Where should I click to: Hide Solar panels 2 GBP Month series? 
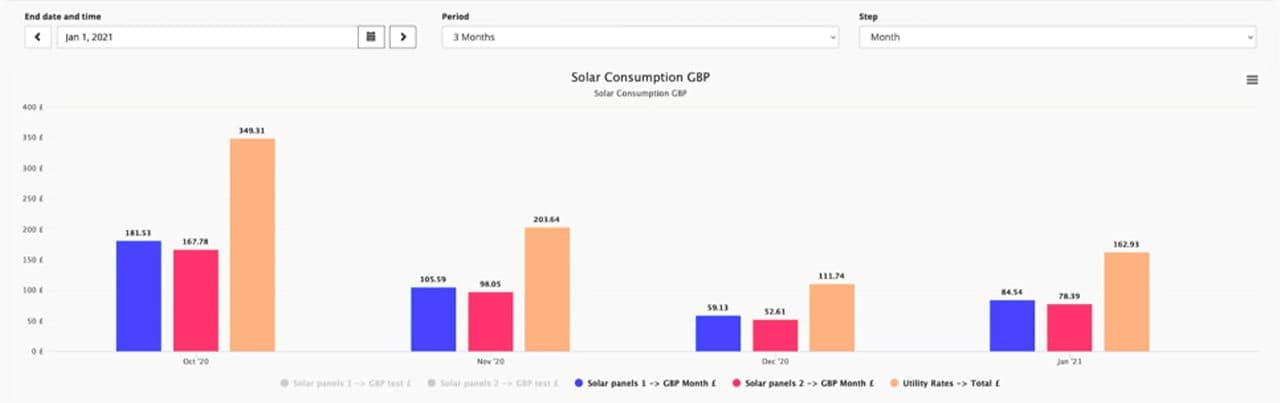coord(804,383)
